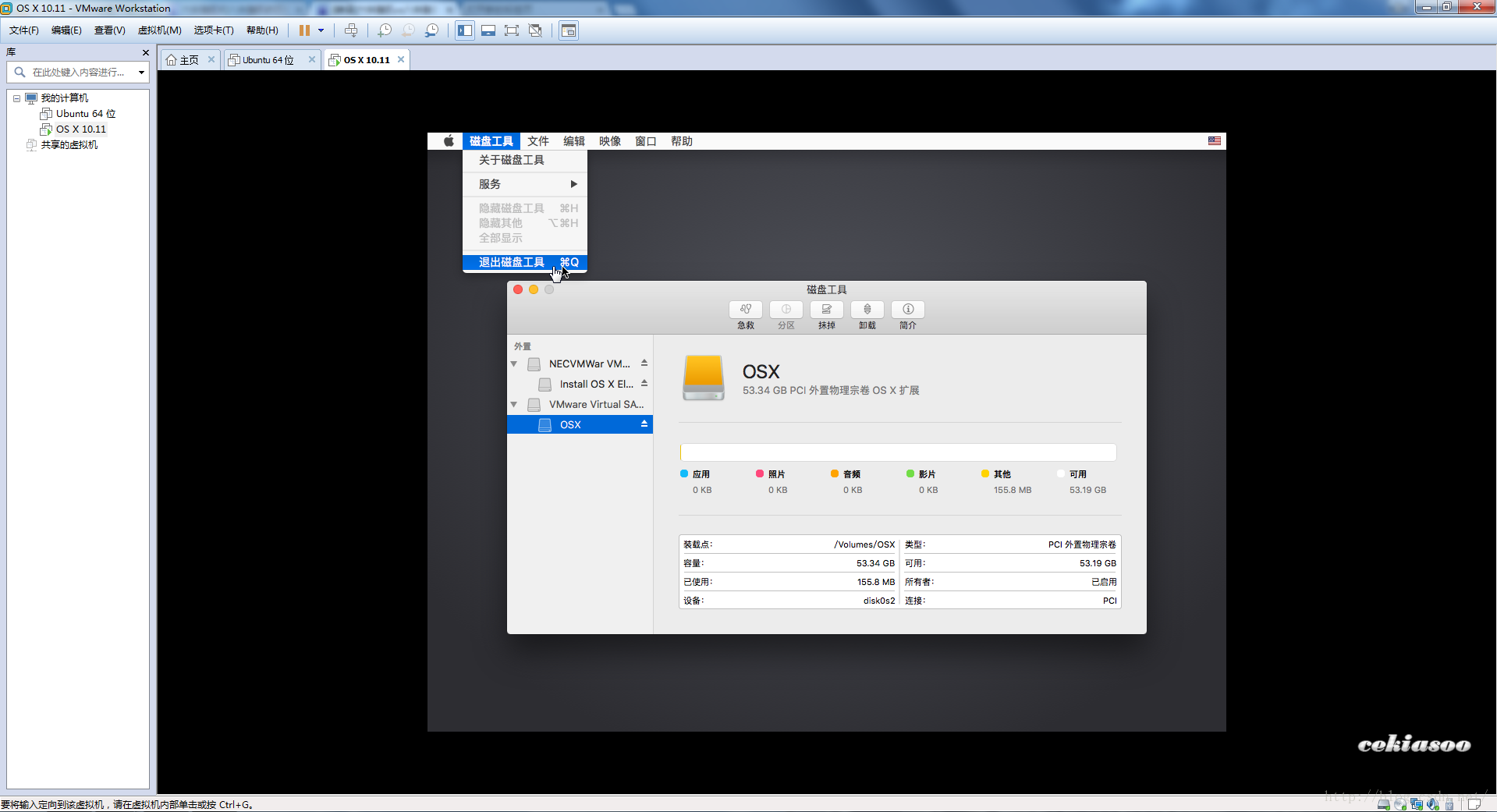Click the thumbnail bar view icon
The width and height of the screenshot is (1497, 812).
point(488,30)
